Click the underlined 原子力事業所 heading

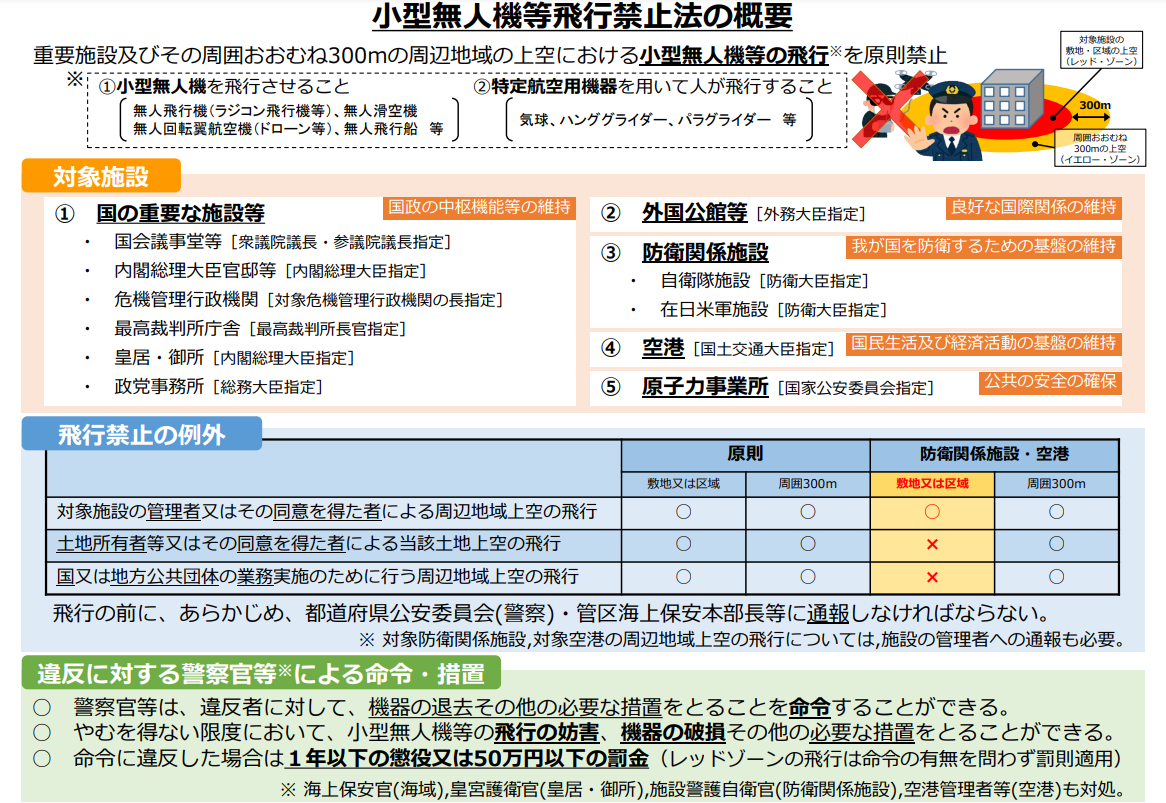[705, 387]
